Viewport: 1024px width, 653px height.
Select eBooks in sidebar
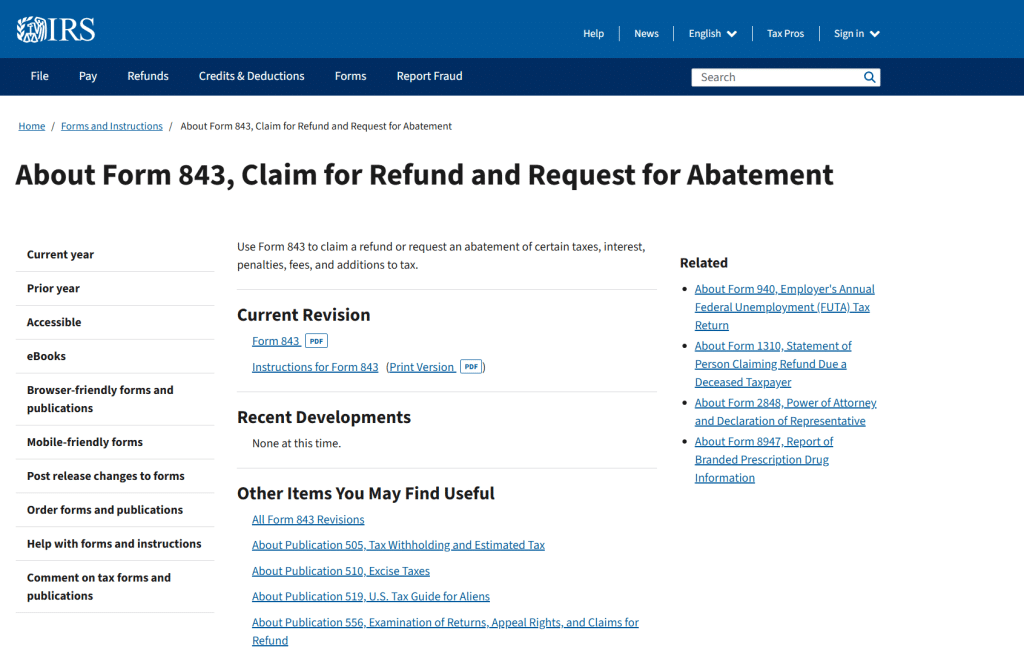tap(115, 357)
